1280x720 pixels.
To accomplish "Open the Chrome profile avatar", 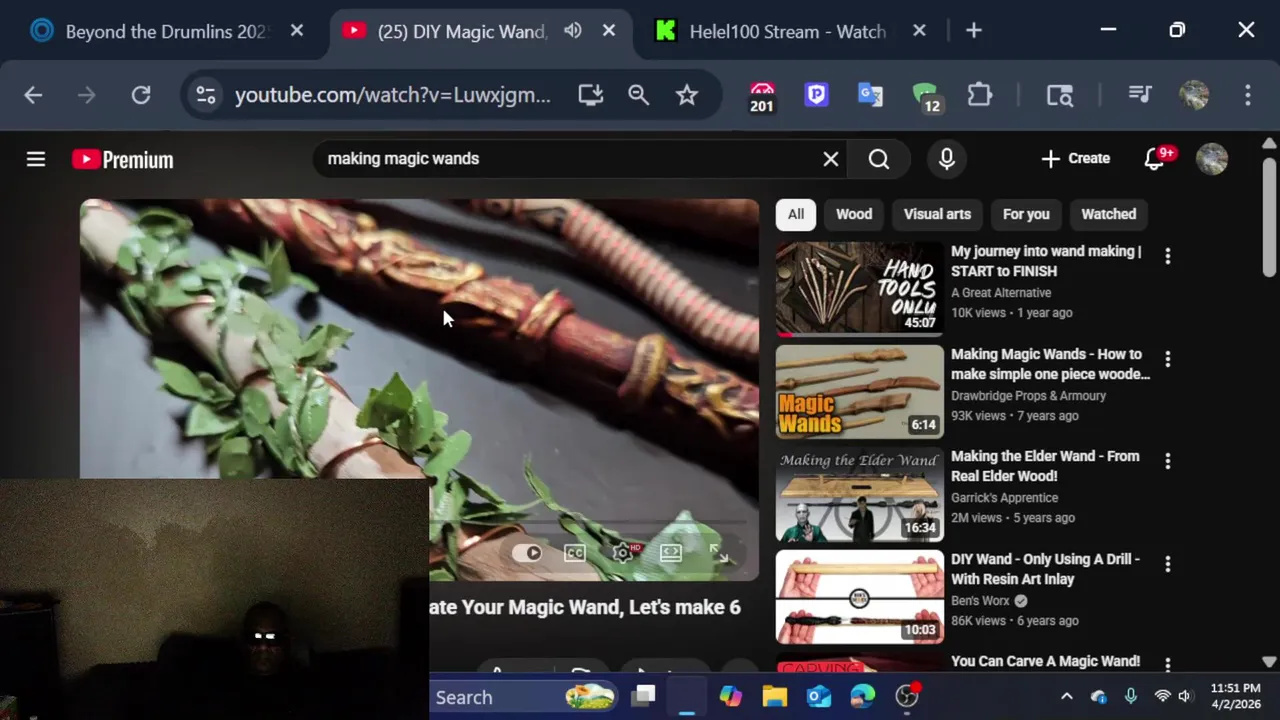I will point(1194,95).
